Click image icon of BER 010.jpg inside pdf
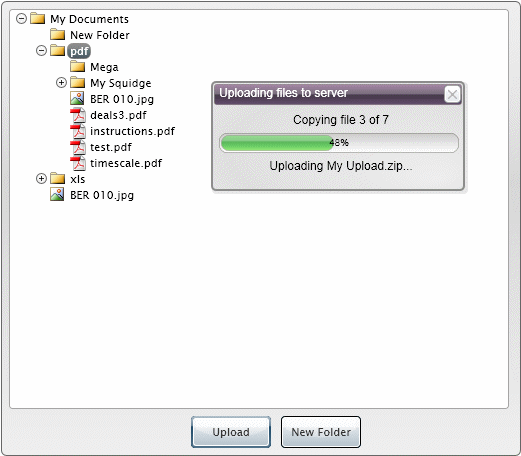This screenshot has height=456, width=521. click(x=77, y=98)
